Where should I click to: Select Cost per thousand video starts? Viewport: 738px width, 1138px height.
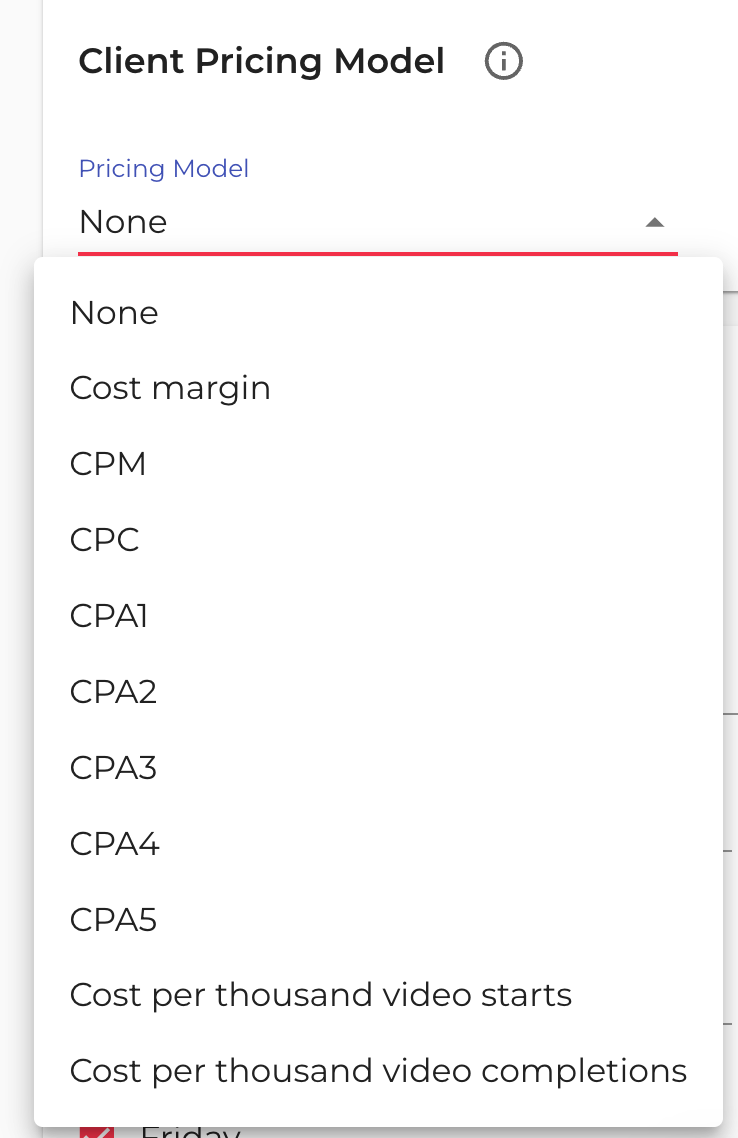click(x=320, y=995)
